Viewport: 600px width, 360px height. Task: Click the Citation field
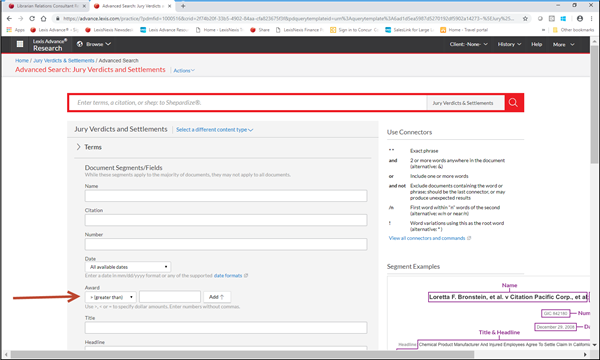[226, 220]
